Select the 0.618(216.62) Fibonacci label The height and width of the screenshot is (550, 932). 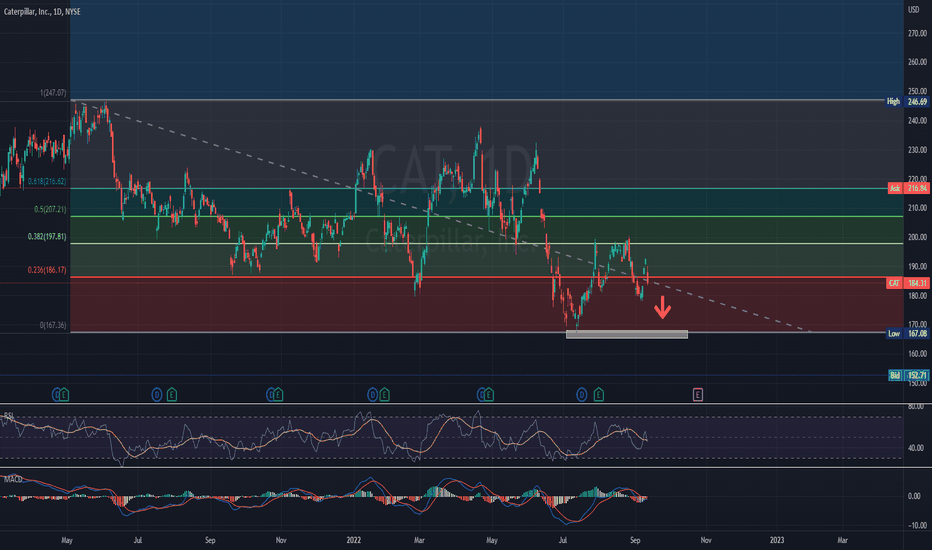[x=47, y=181]
